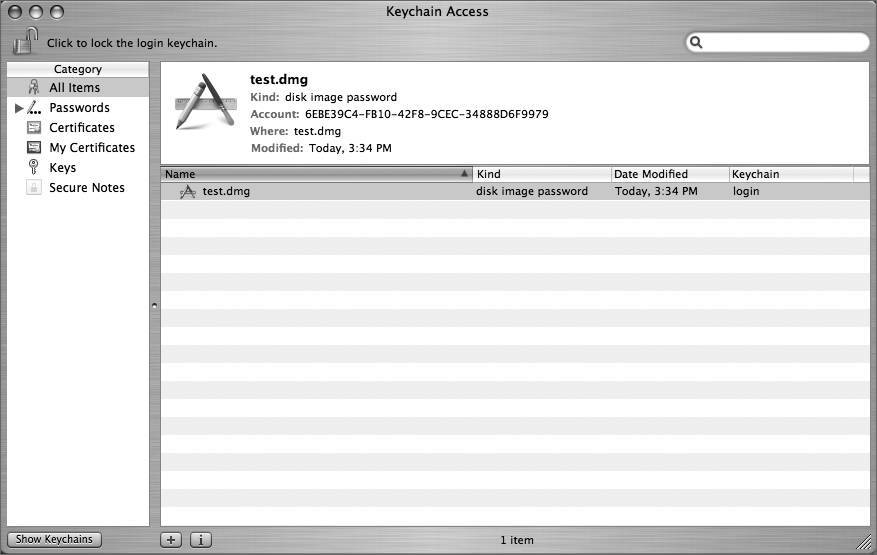The height and width of the screenshot is (555, 877).
Task: Click the Category sidebar header
Action: 78,69
